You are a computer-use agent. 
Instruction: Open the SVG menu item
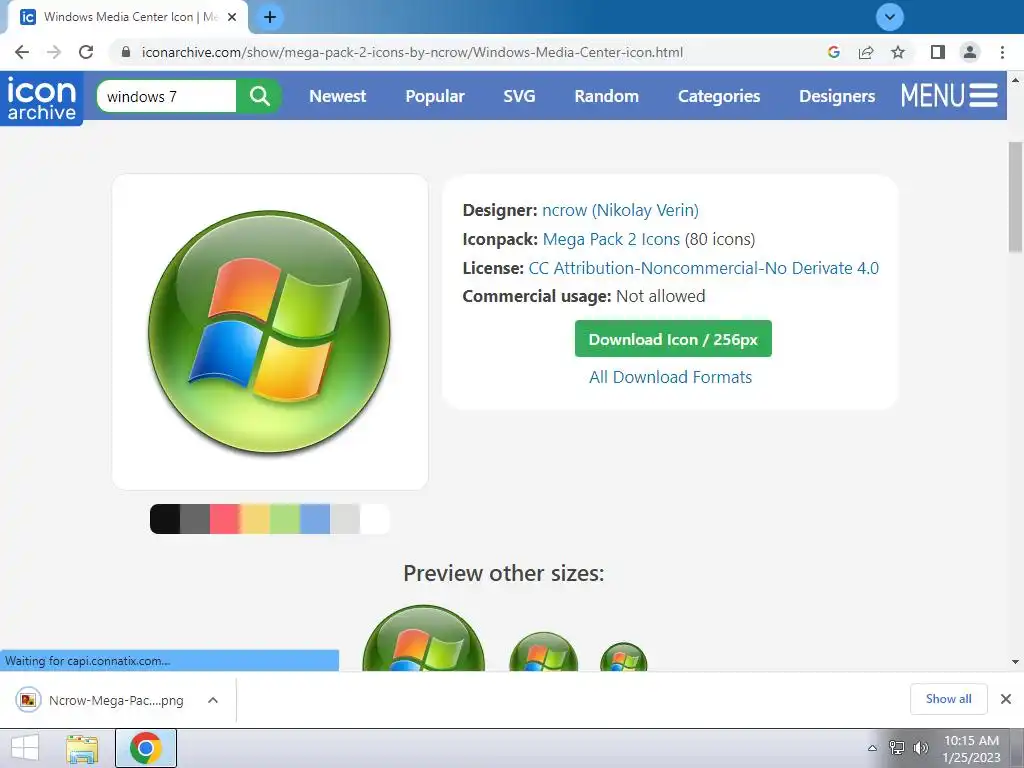click(519, 97)
